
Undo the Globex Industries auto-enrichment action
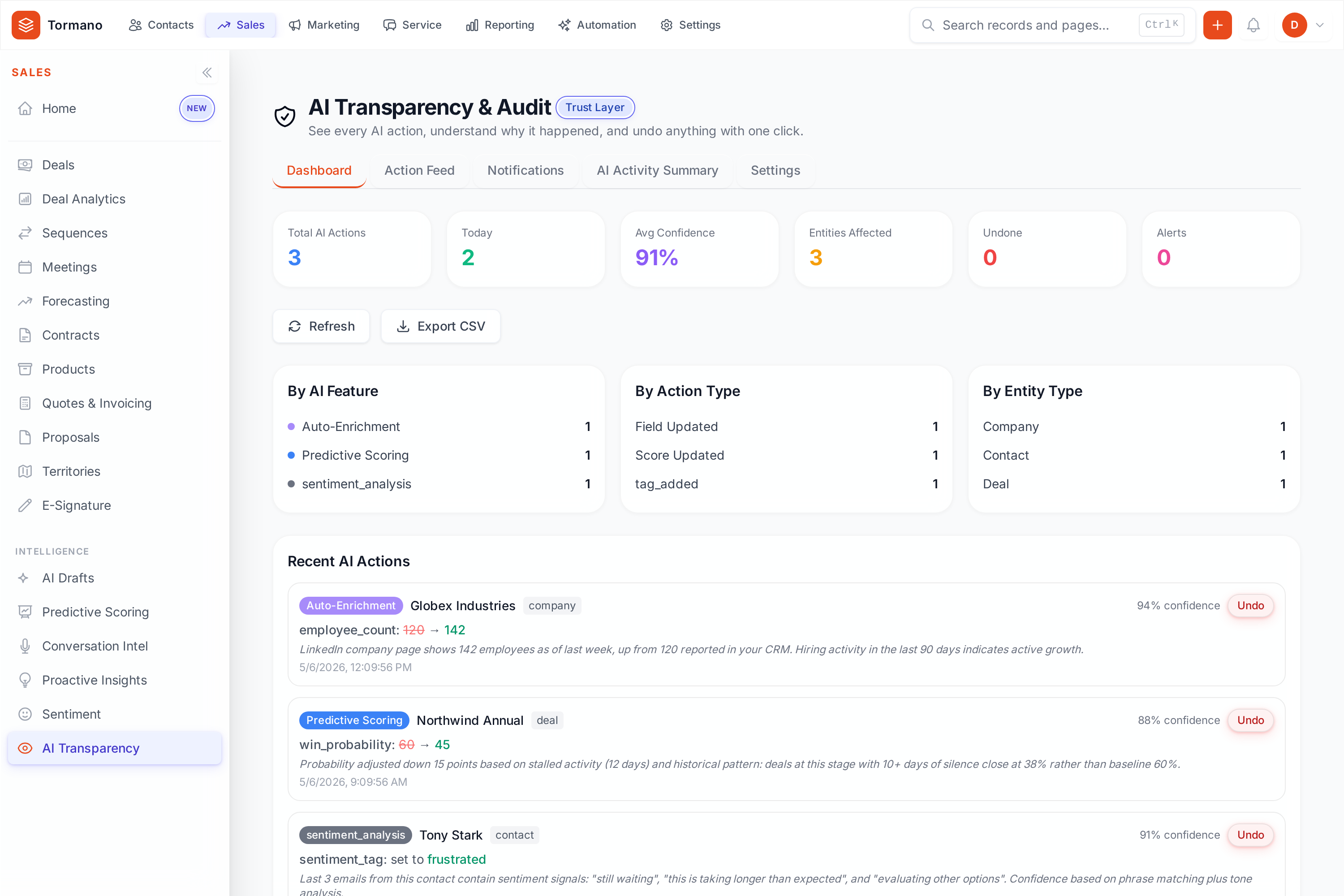click(1250, 606)
